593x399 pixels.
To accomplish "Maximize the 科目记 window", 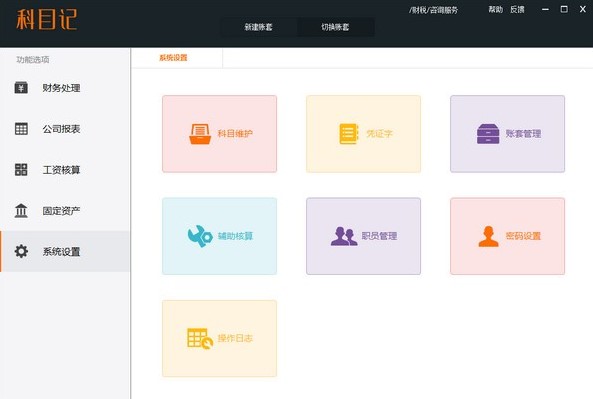I will click(564, 9).
